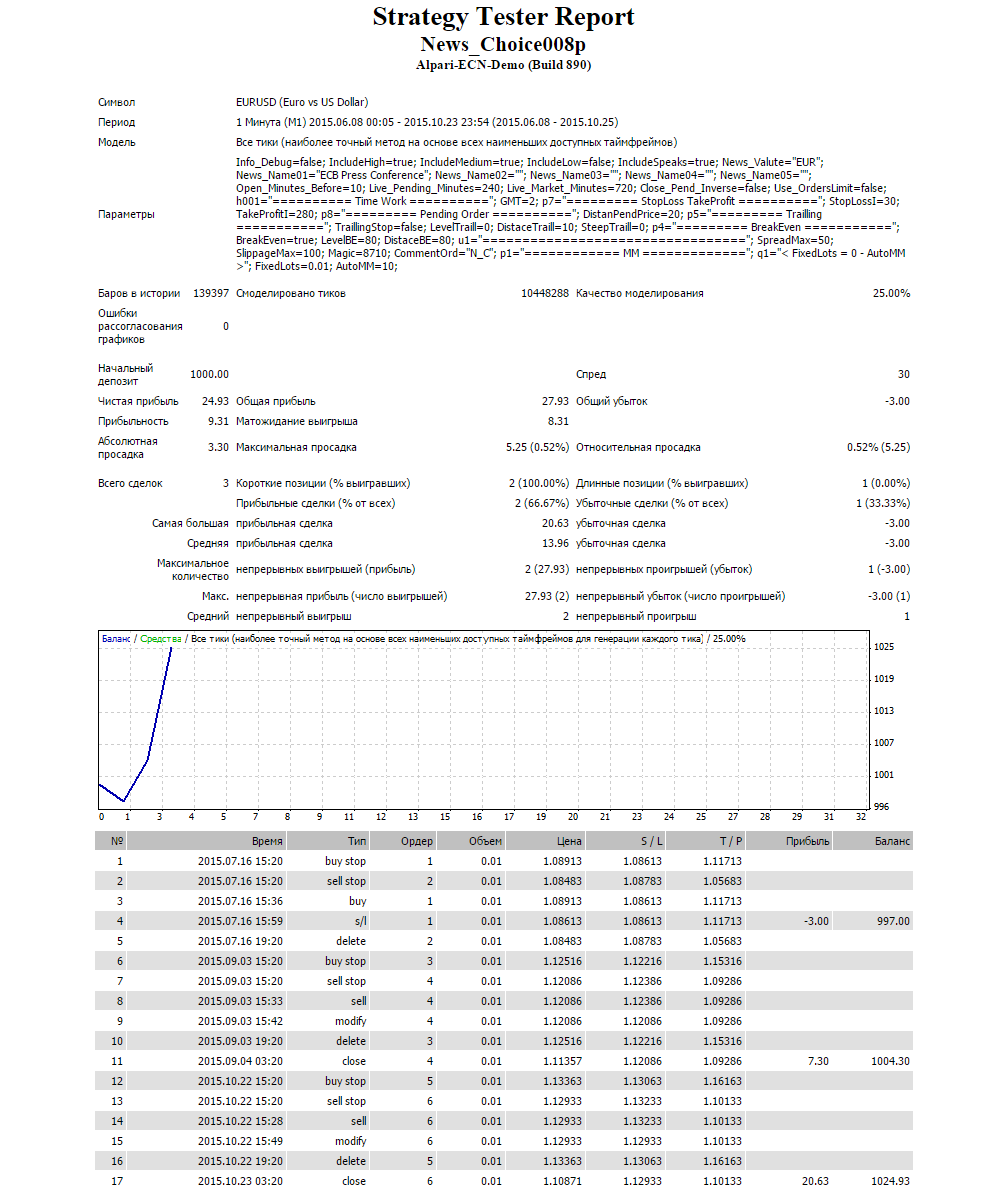988x1191 pixels.
Task: Select expected payoff value 8.31
Action: [x=558, y=421]
